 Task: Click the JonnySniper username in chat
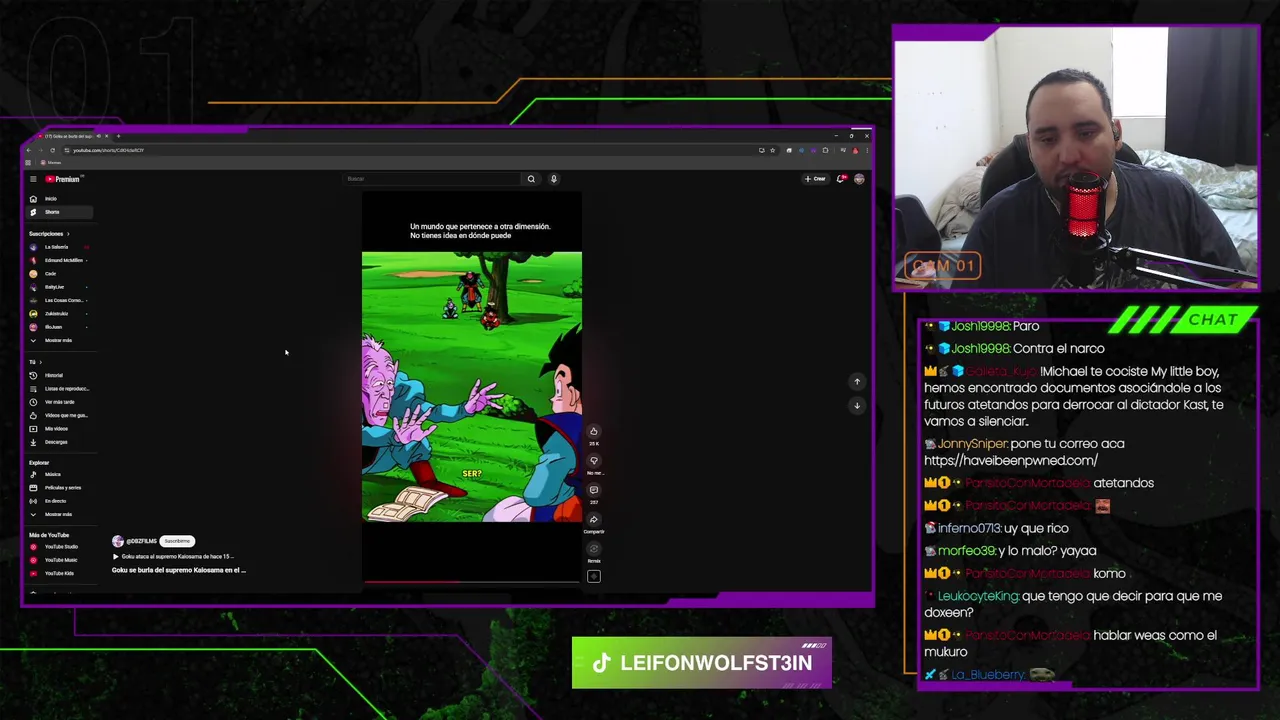coord(972,444)
